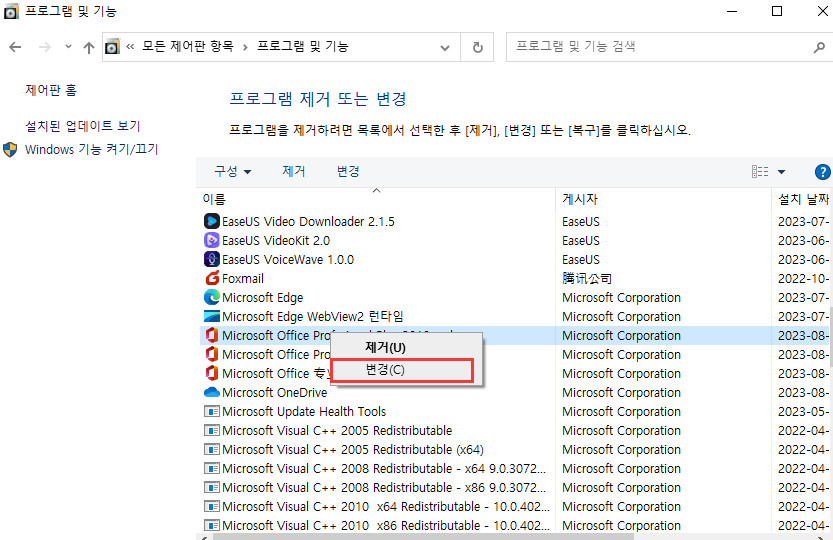Go up one level with up arrow
The width and height of the screenshot is (833, 540).
pos(89,47)
